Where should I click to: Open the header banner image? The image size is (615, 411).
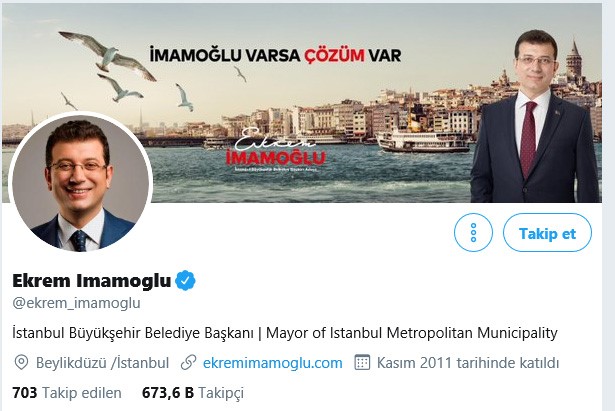pyautogui.click(x=302, y=103)
